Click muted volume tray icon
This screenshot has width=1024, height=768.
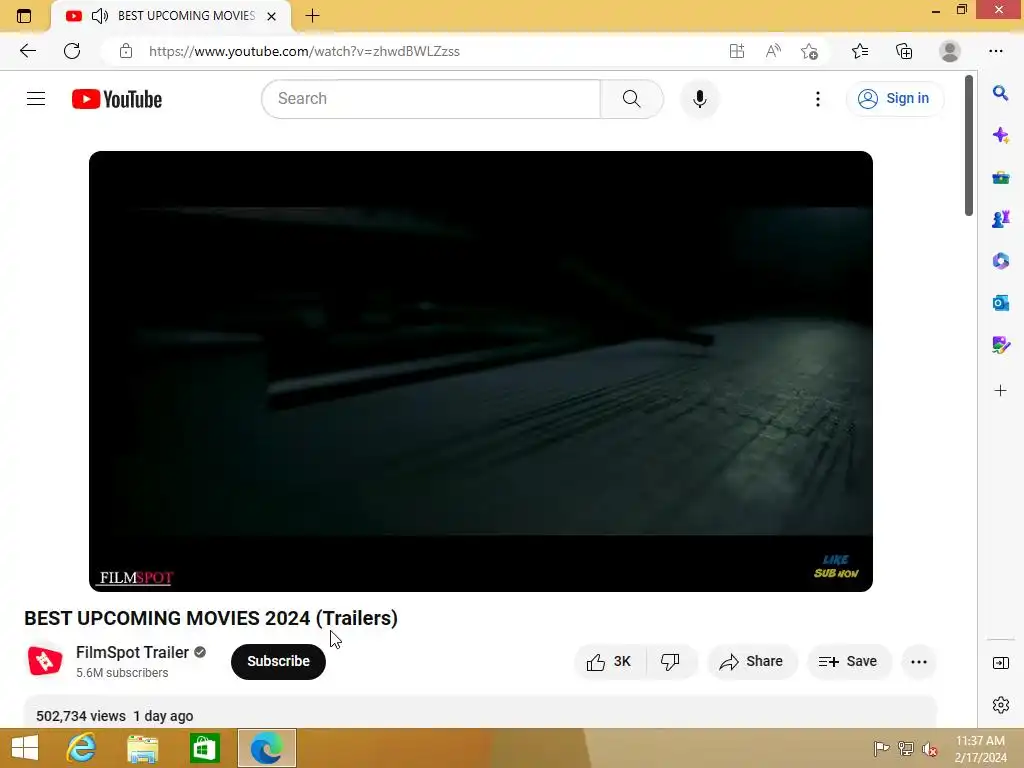(x=930, y=749)
